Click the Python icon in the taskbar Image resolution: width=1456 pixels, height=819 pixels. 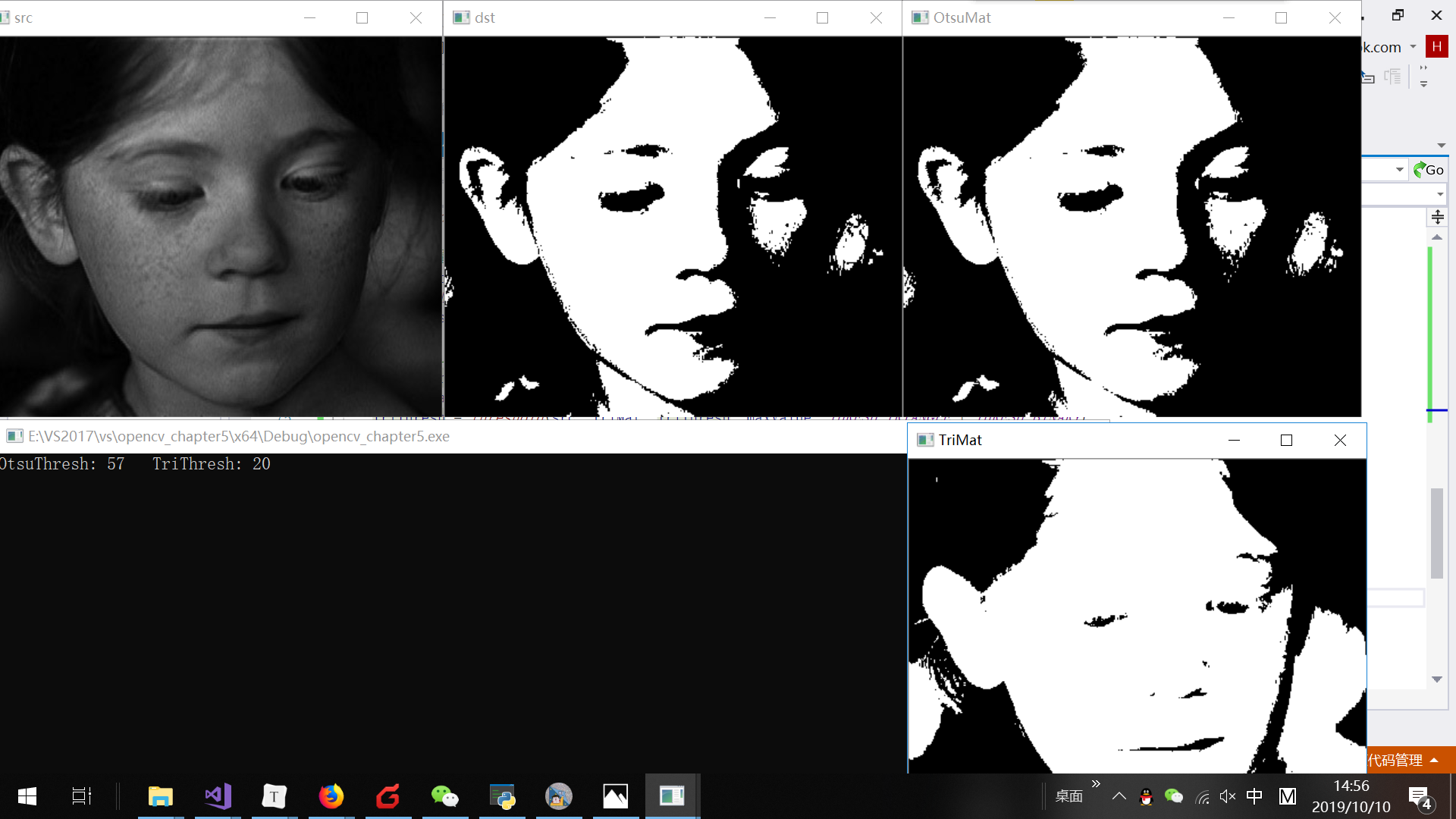(x=502, y=795)
